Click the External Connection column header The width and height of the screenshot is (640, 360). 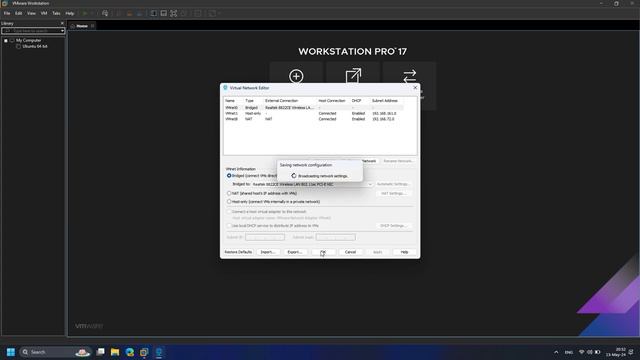click(282, 100)
